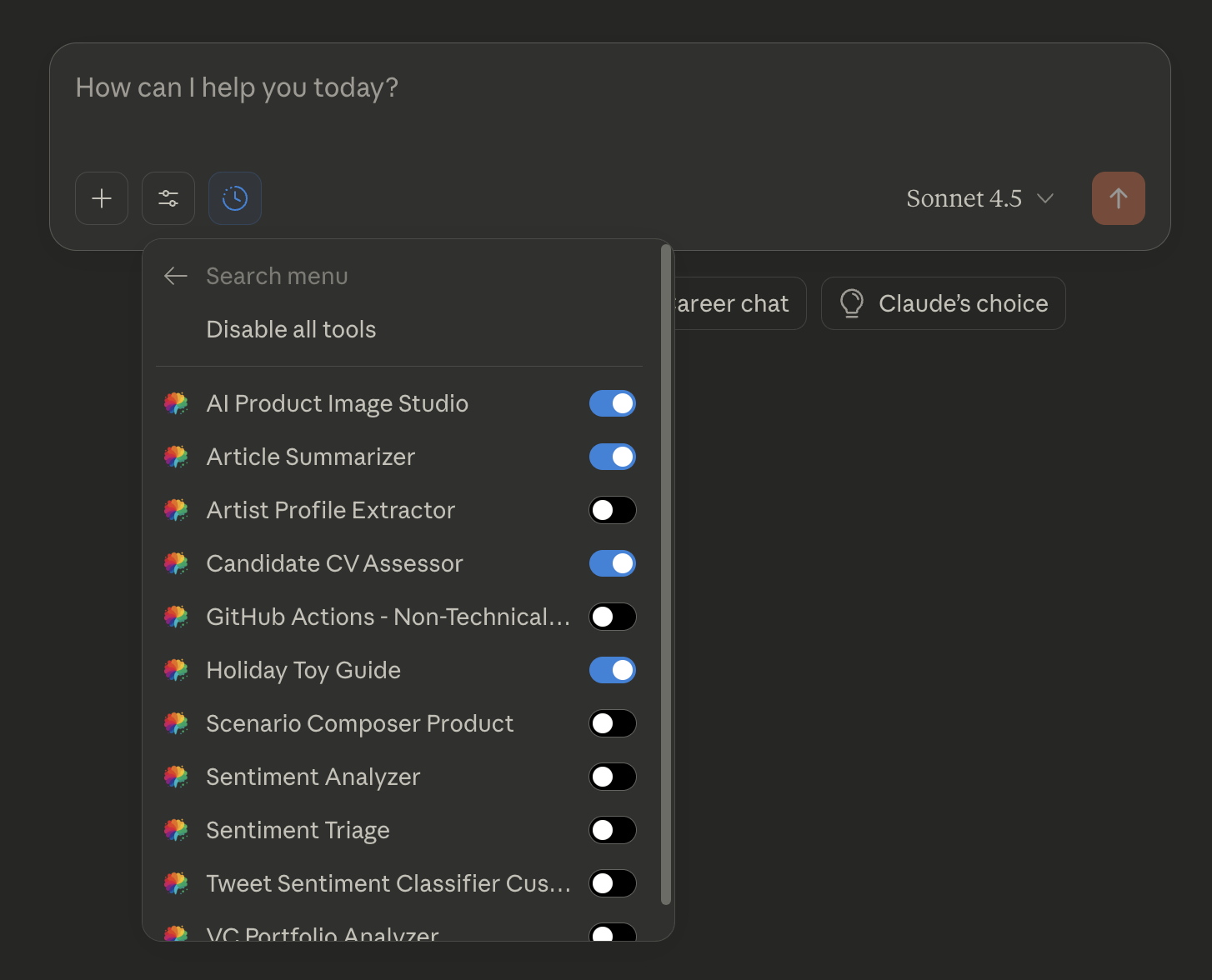Select the Claude's choice suggestion

(943, 303)
